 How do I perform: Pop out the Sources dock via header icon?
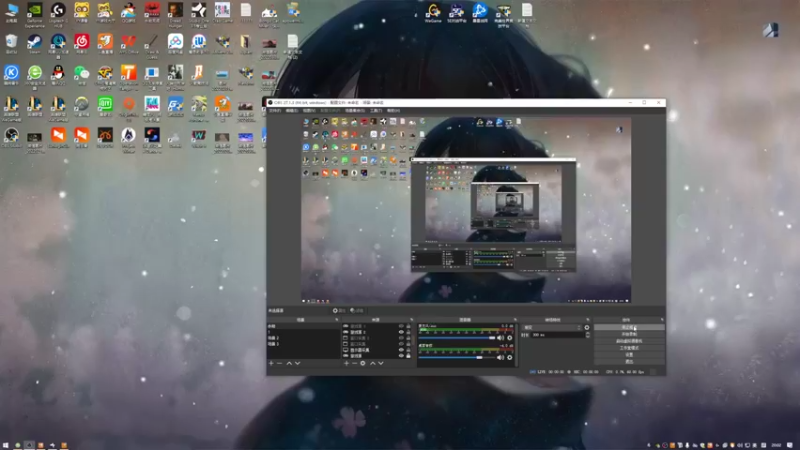[411, 320]
